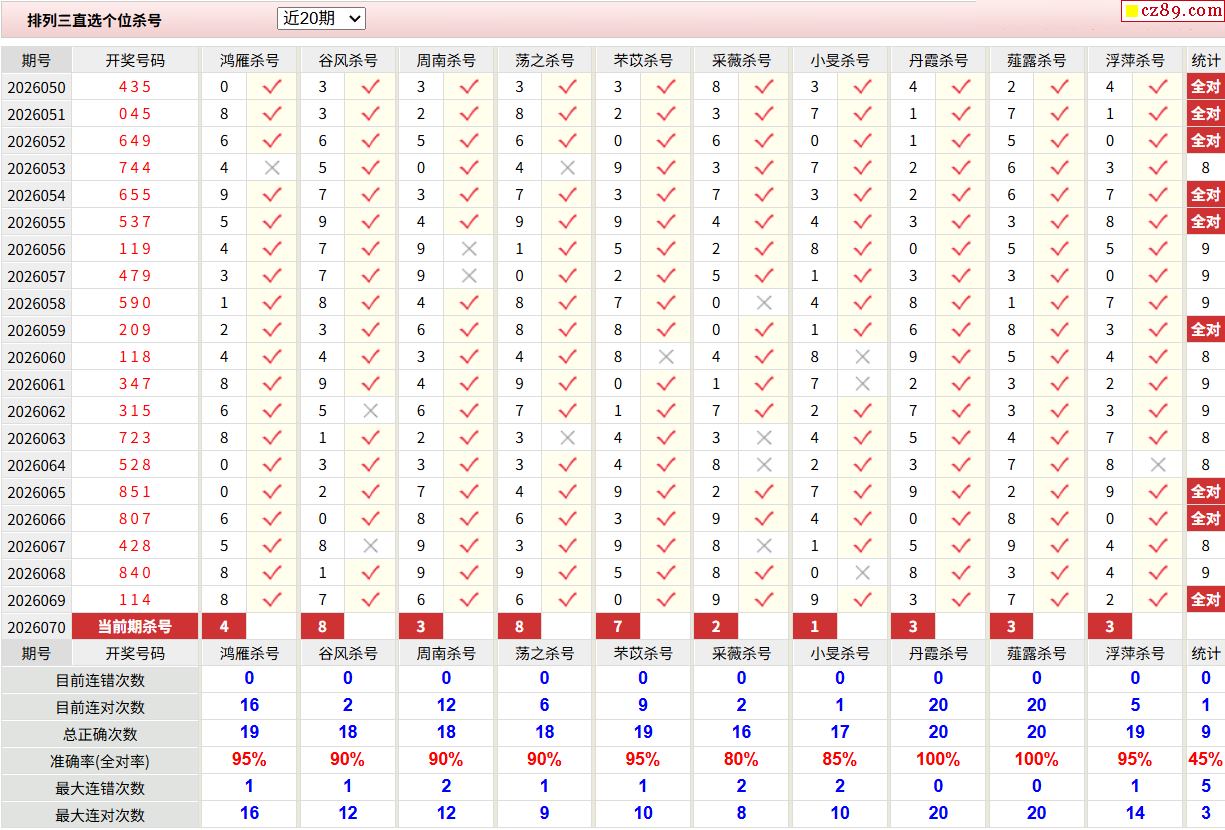Click the cz89.com site link
Image resolution: width=1225 pixels, height=830 pixels.
click(x=1180, y=11)
